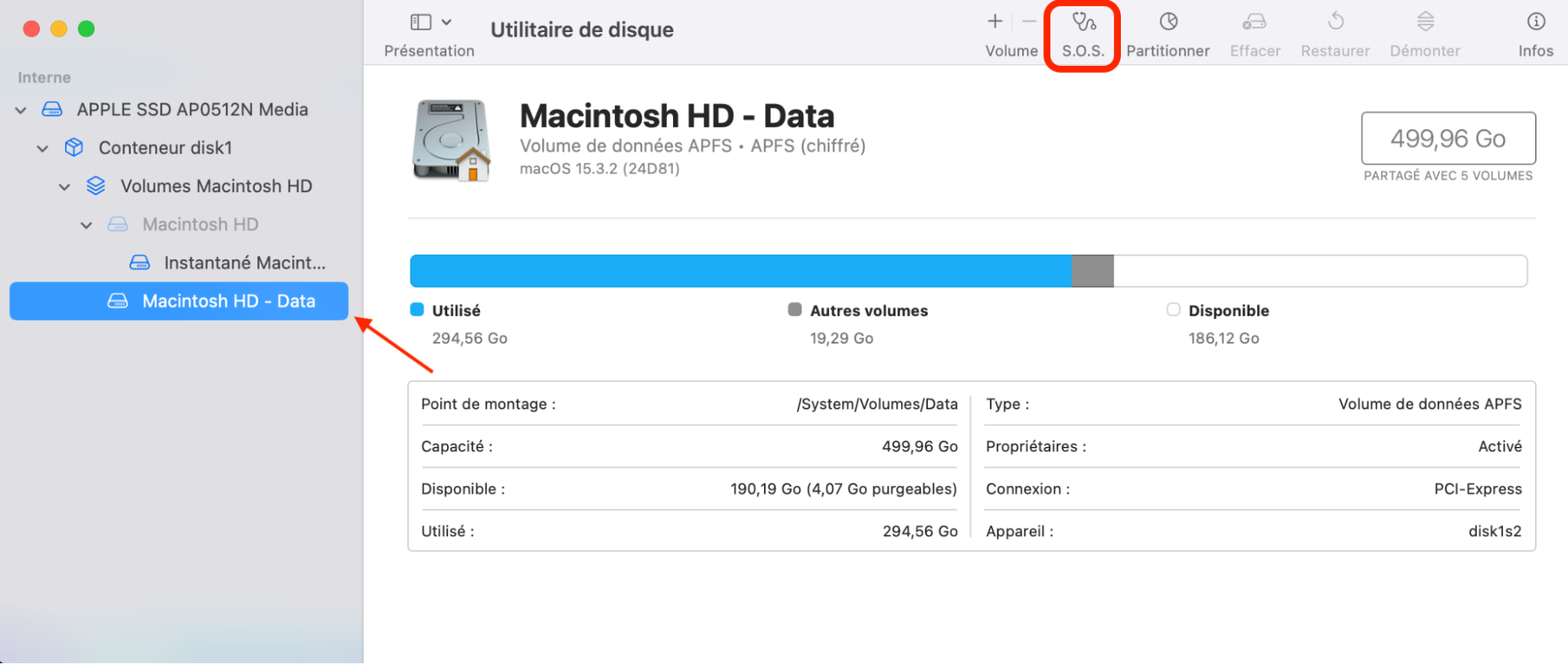Click the Restaurer restore arrow icon

[1336, 21]
